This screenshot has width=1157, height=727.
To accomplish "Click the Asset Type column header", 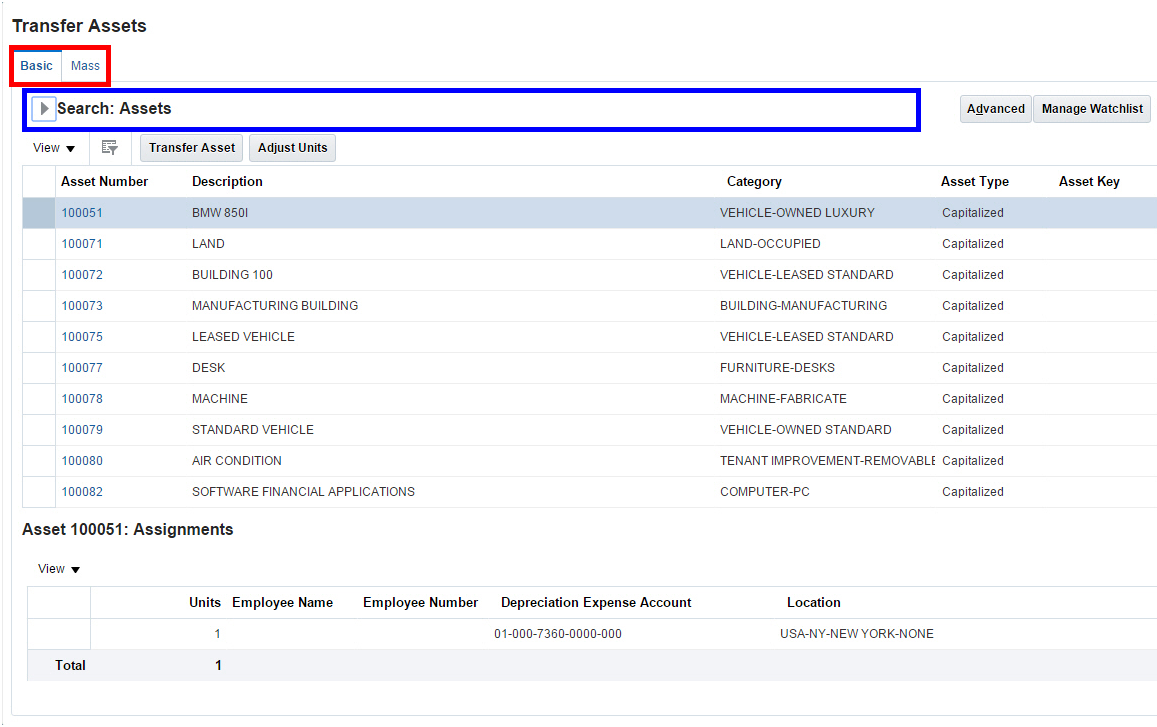I will coord(974,182).
